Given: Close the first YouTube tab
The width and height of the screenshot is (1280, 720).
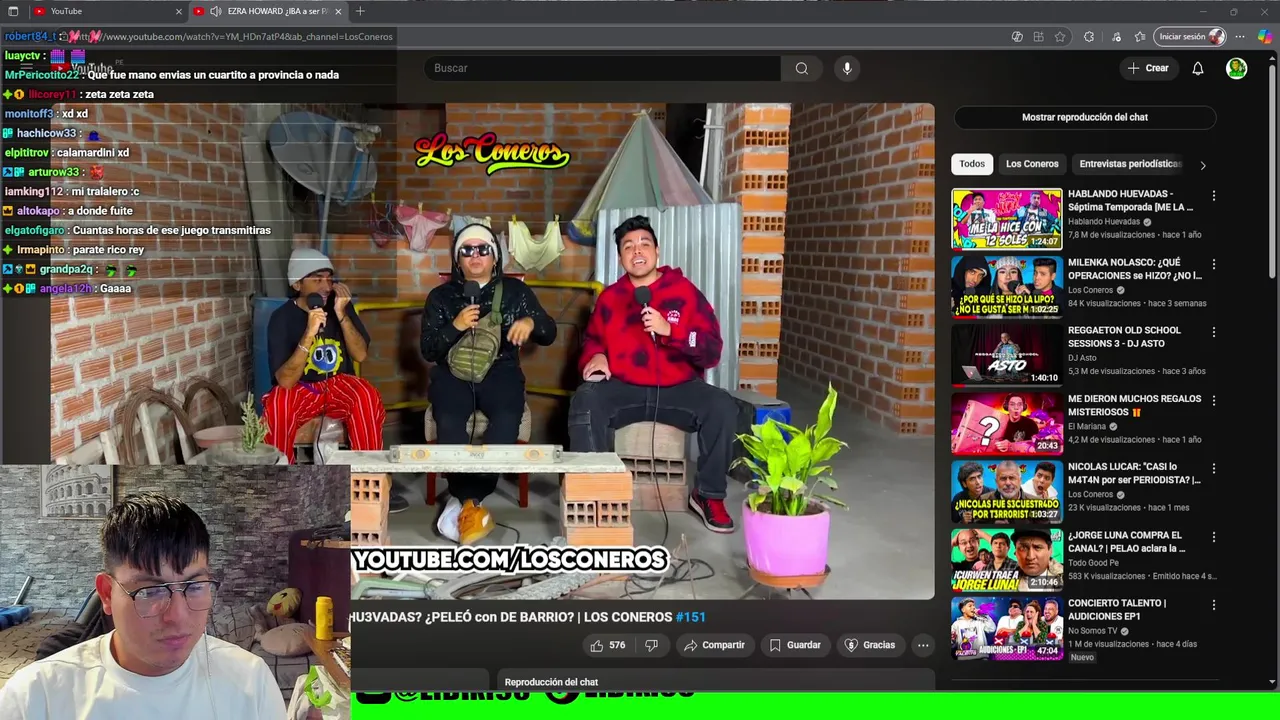Looking at the screenshot, I should [179, 11].
